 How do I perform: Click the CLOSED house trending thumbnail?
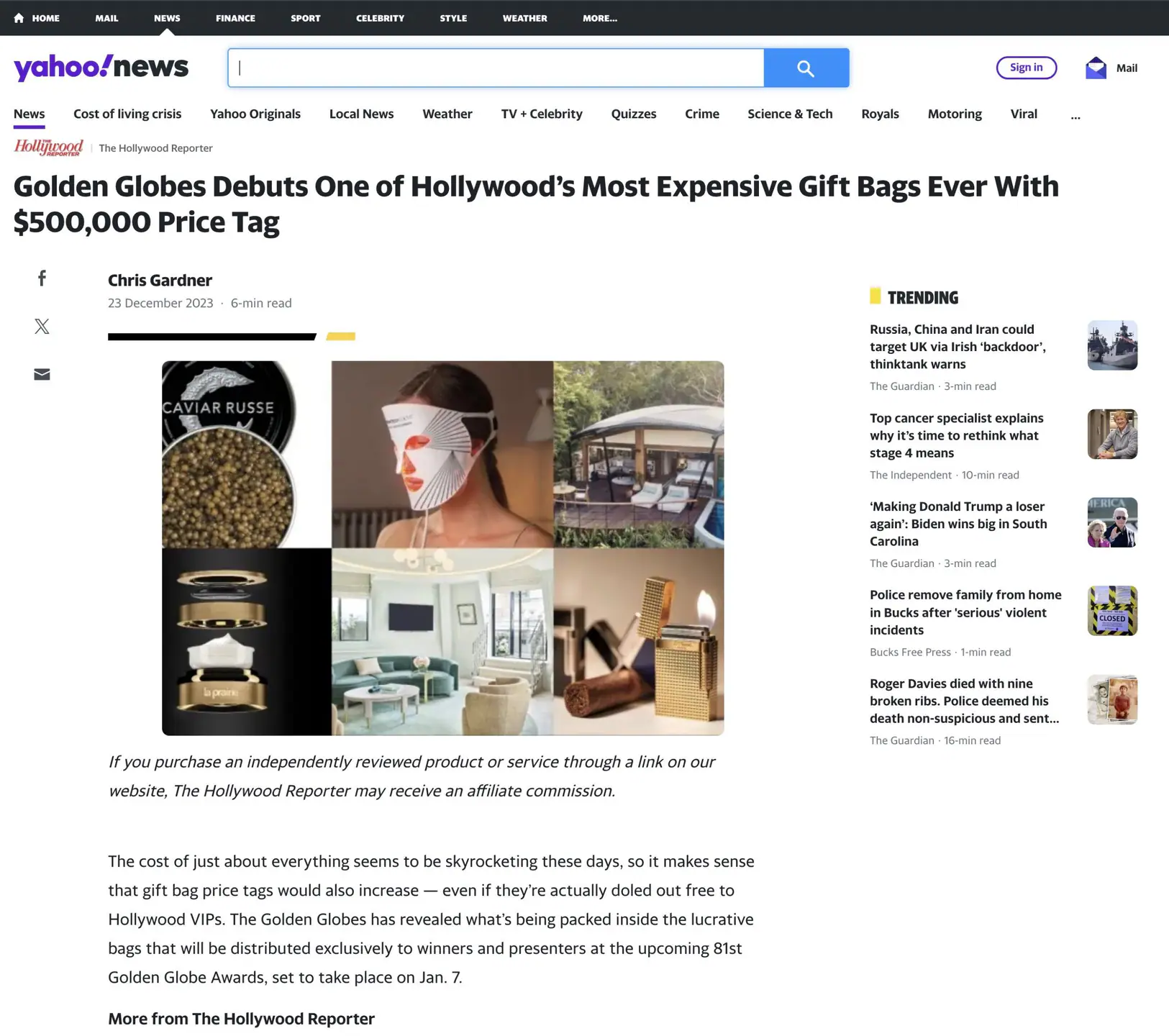[x=1111, y=611]
